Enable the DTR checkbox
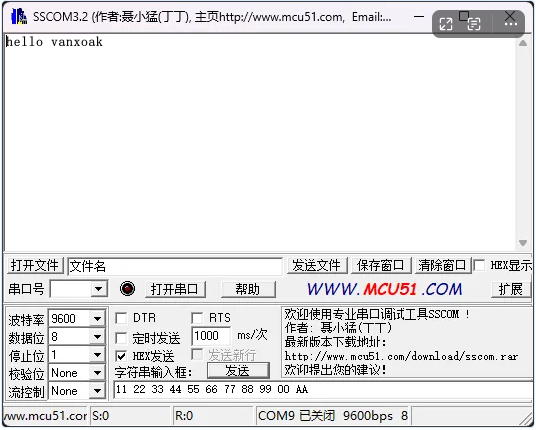The width and height of the screenshot is (536, 430). pyautogui.click(x=121, y=318)
